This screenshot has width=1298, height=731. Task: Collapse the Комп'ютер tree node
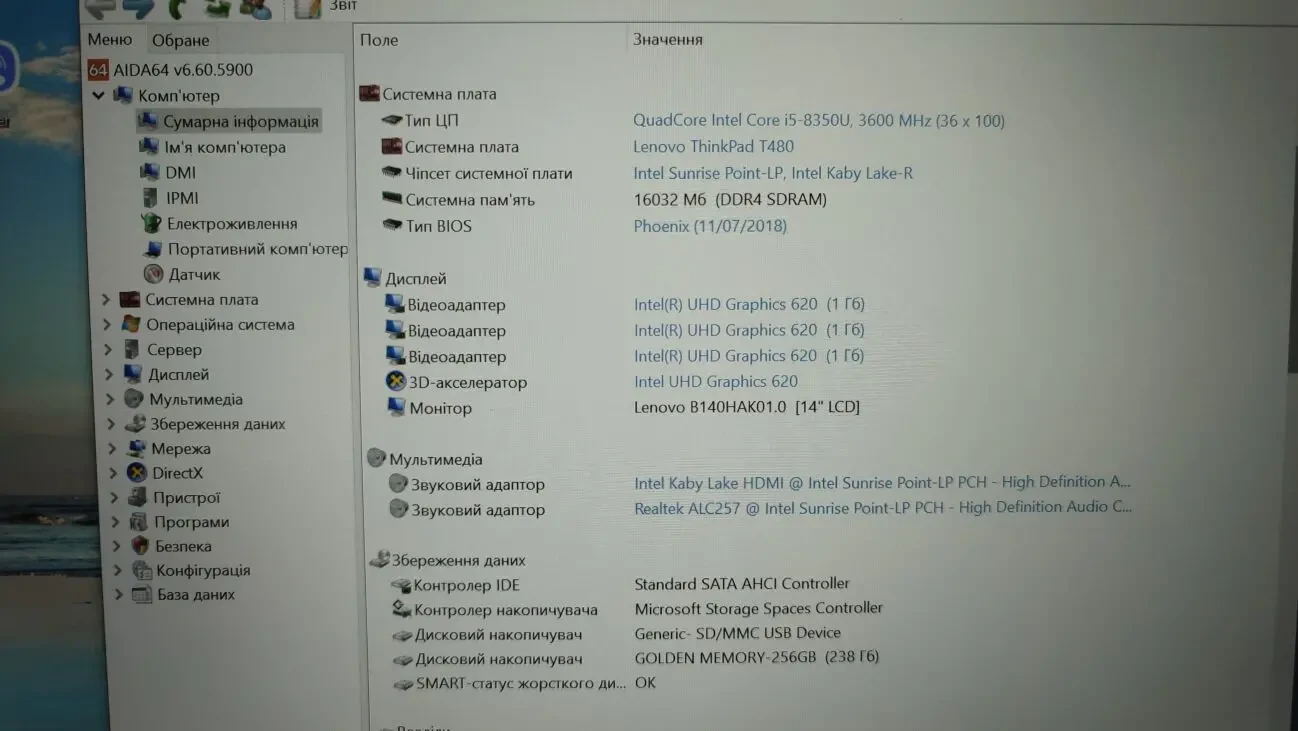pyautogui.click(x=98, y=95)
